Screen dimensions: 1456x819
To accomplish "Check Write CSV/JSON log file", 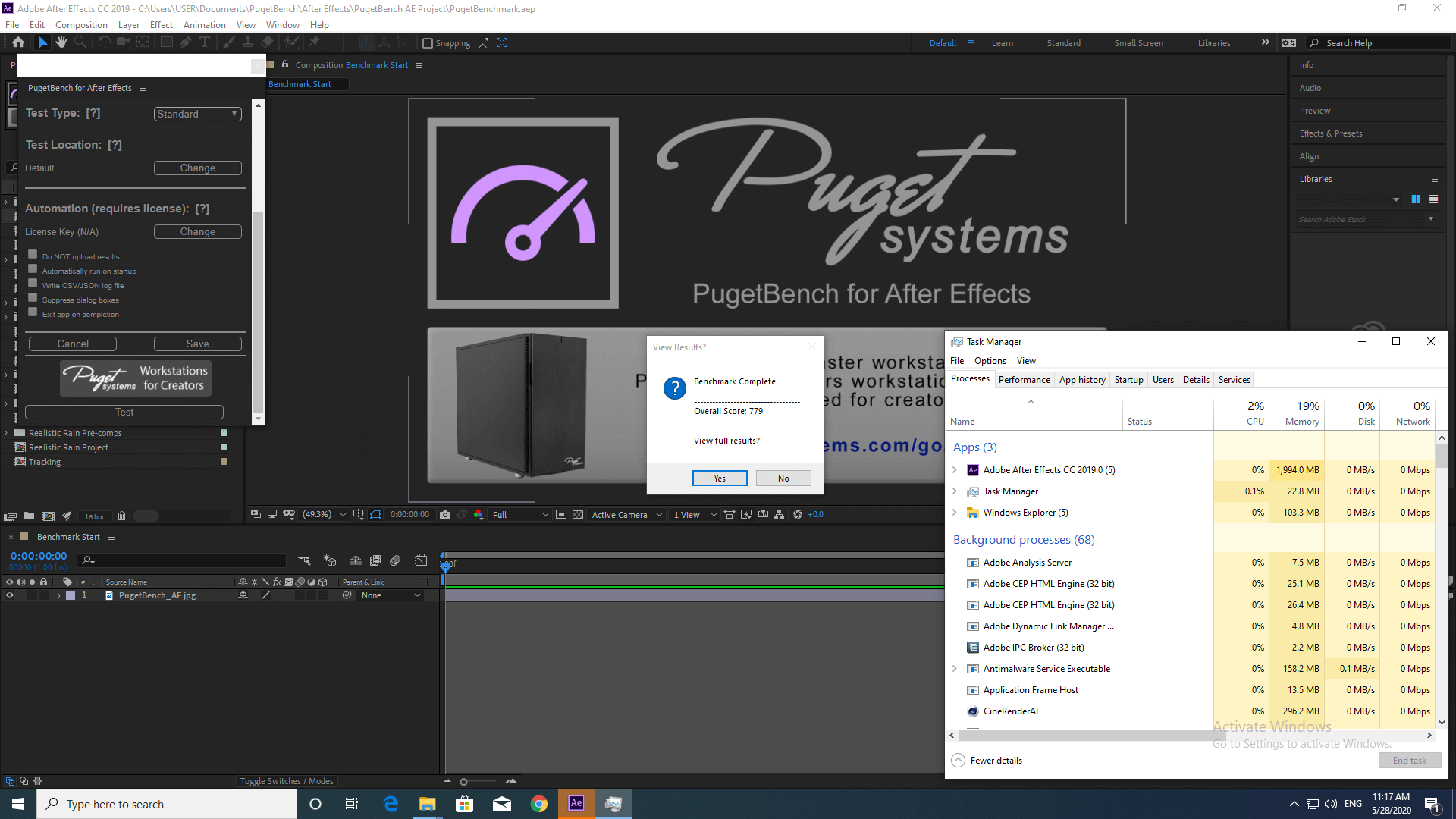I will (x=33, y=284).
